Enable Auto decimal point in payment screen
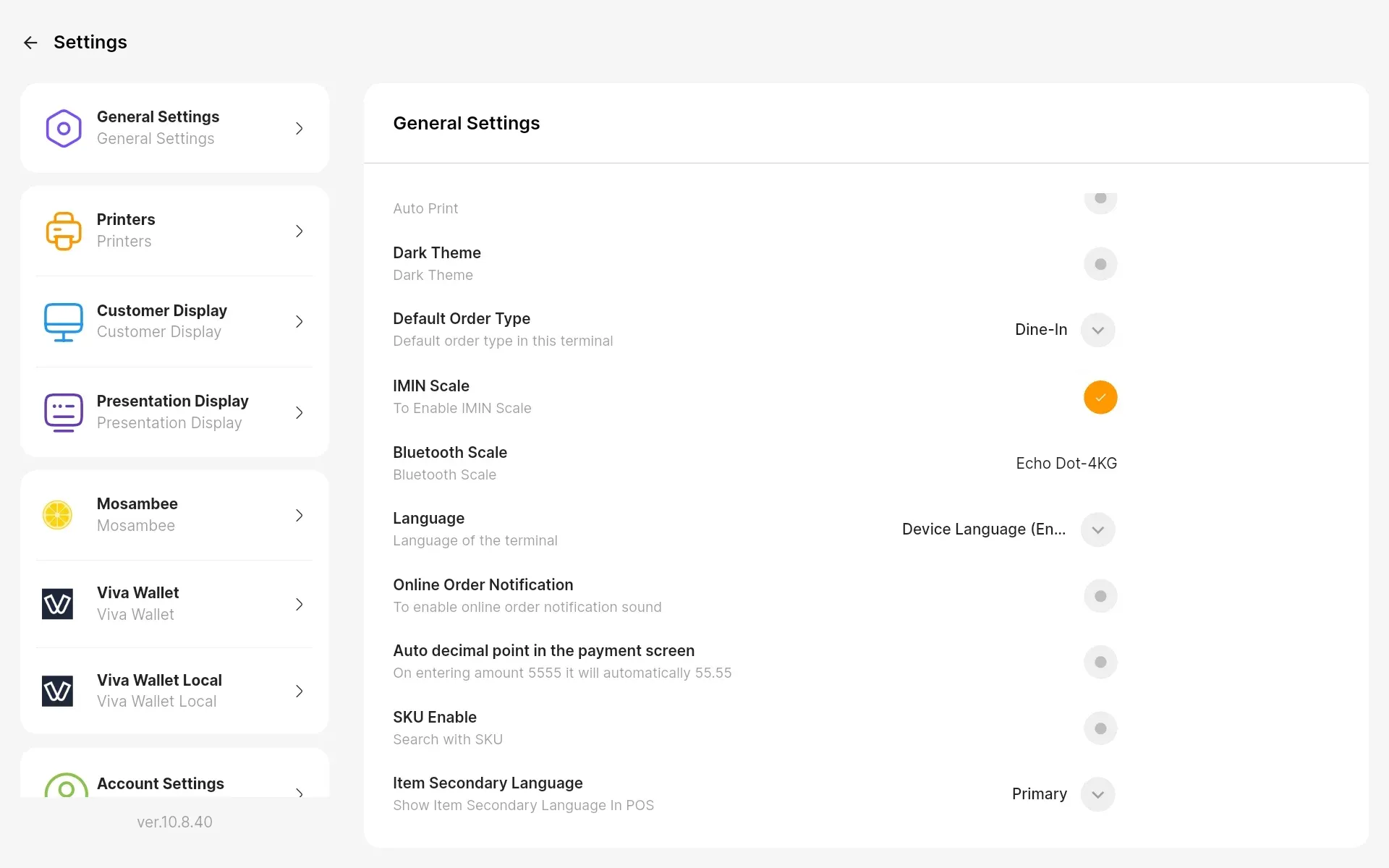Image resolution: width=1389 pixels, height=868 pixels. (1100, 662)
